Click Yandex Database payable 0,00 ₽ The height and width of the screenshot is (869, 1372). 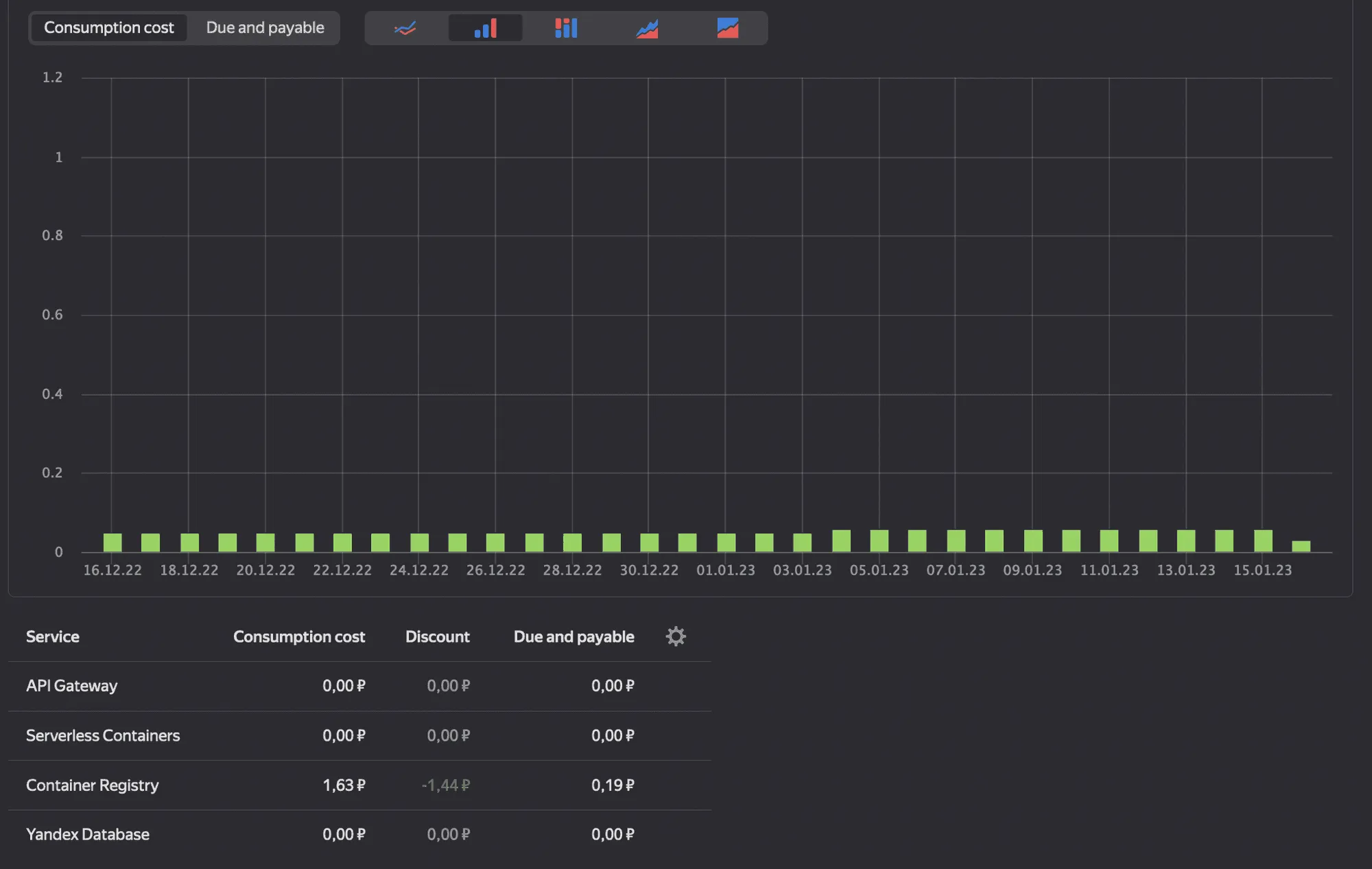point(613,834)
